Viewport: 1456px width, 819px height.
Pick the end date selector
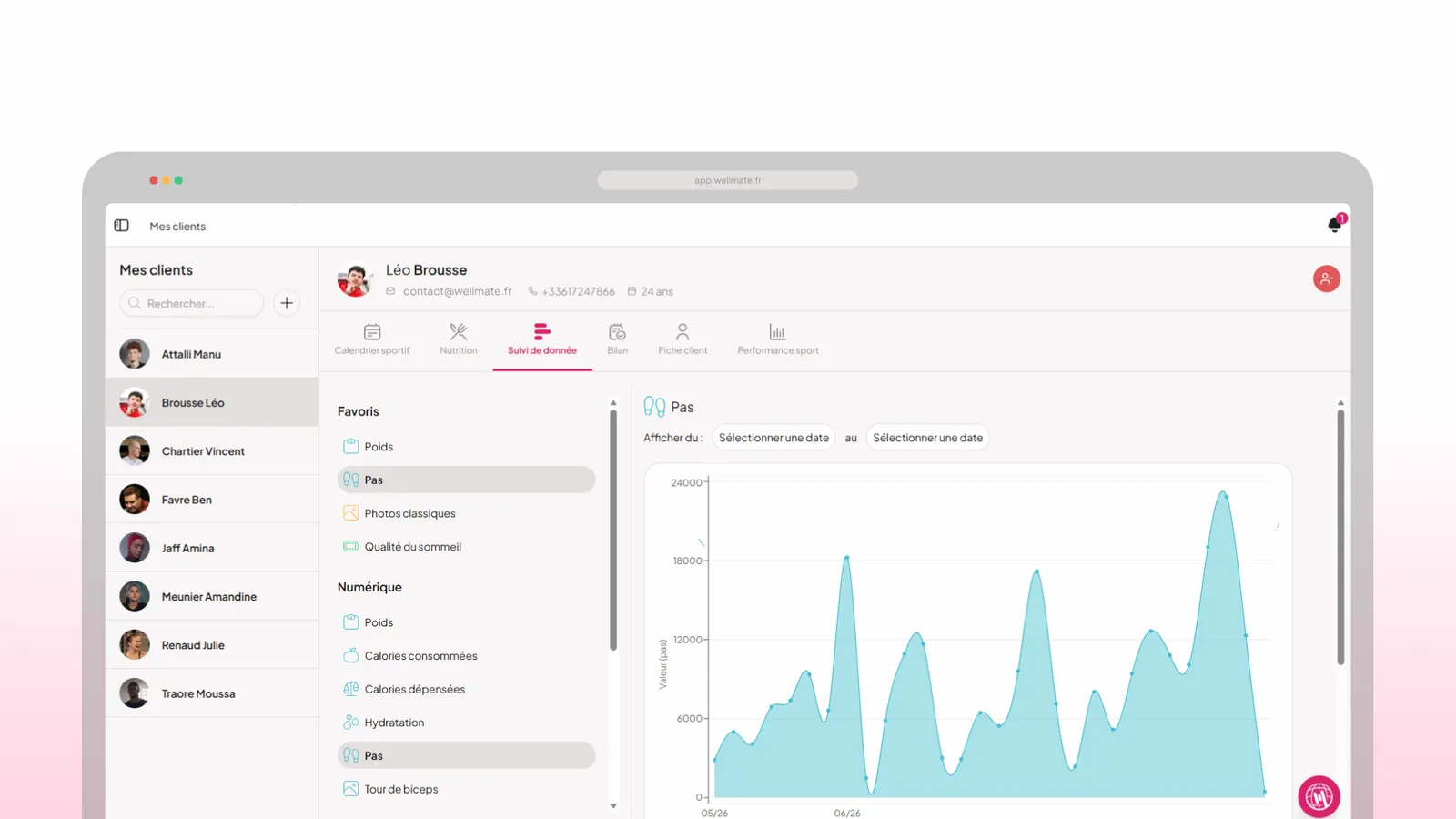coord(927,438)
